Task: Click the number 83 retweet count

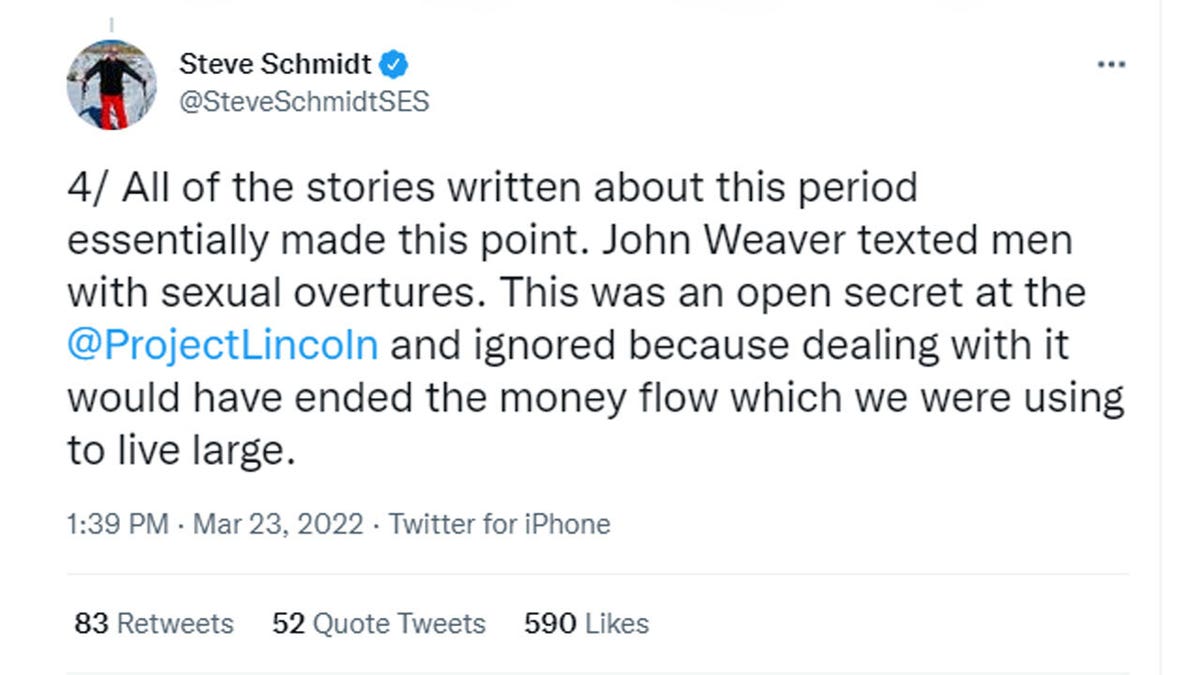Action: tap(91, 624)
